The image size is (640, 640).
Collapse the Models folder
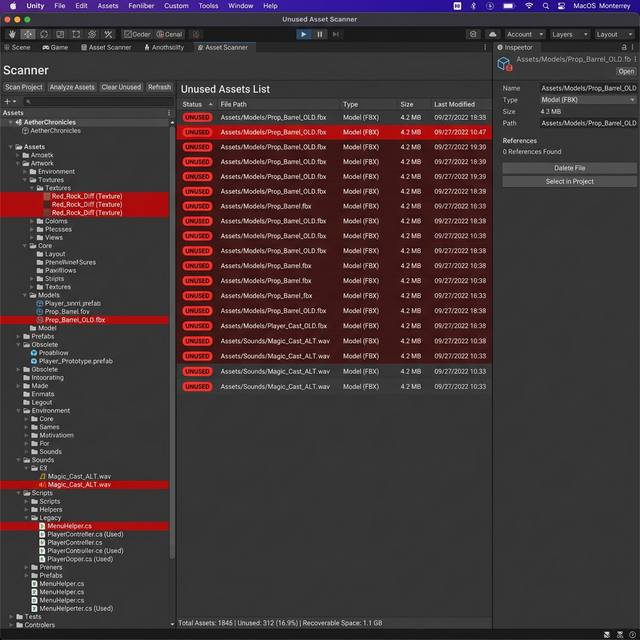pos(25,295)
